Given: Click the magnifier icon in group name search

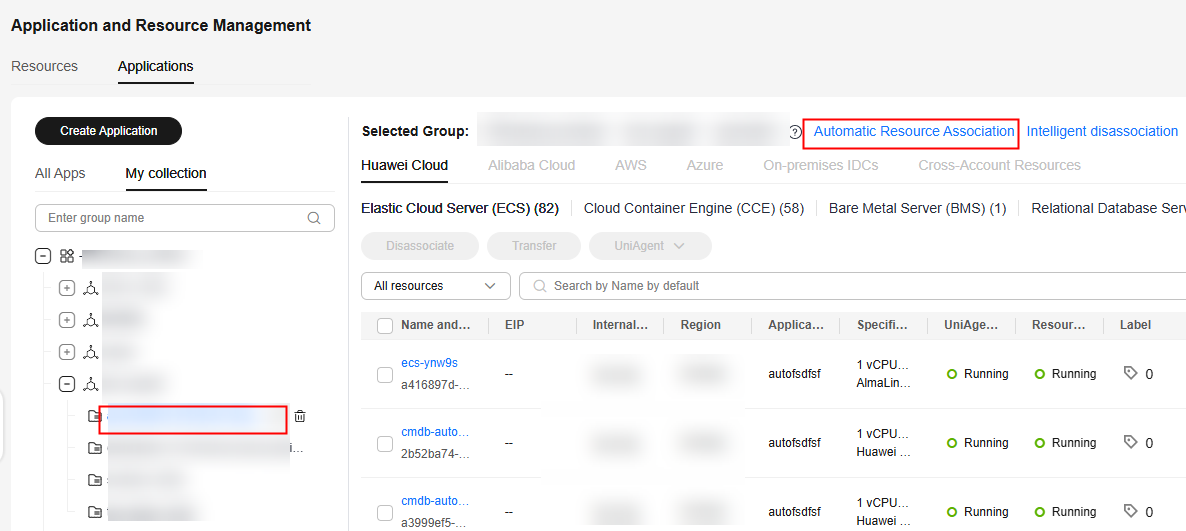Looking at the screenshot, I should coord(314,218).
